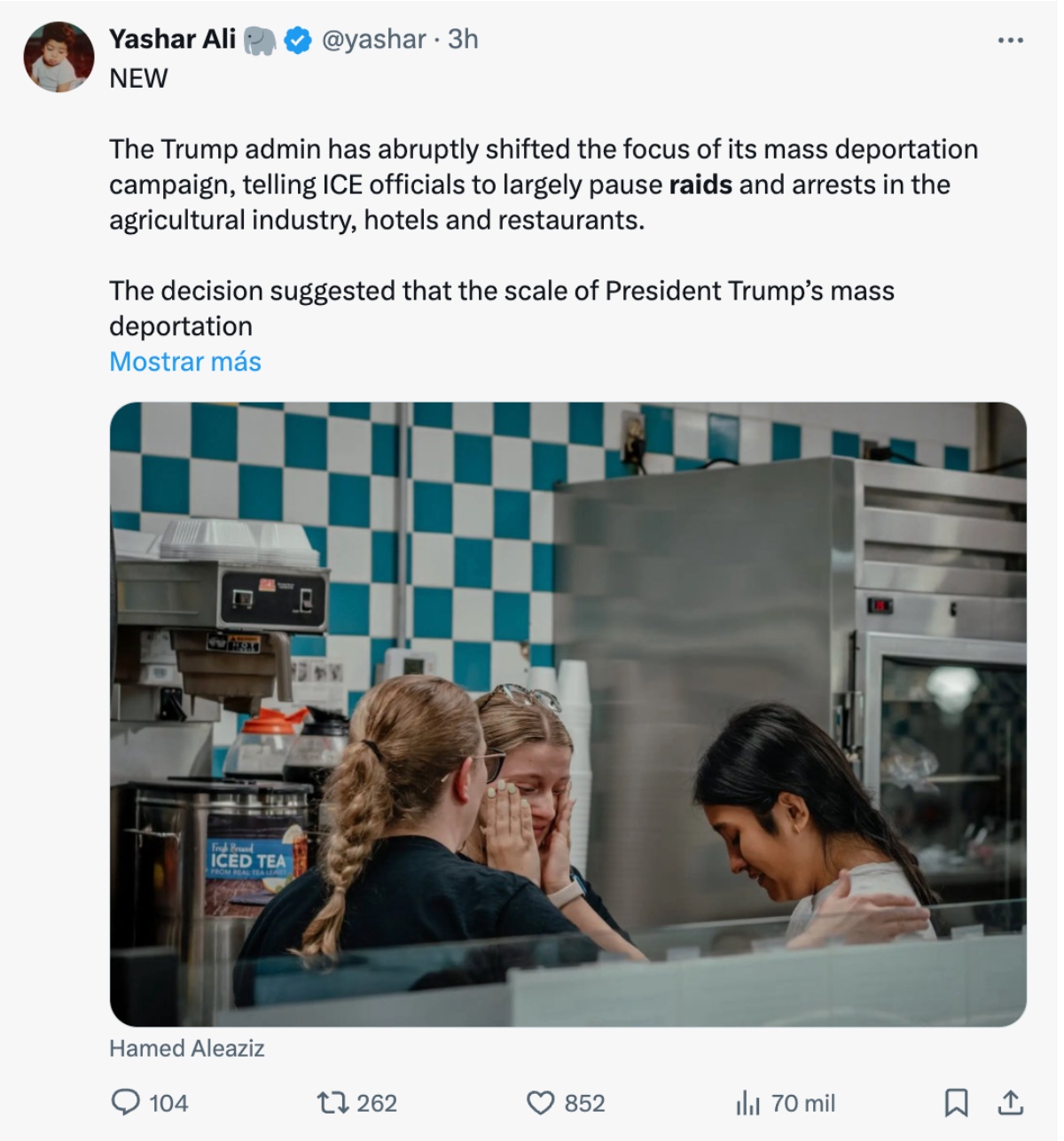Share the tweet with the upload arrow icon

pos(1011,1102)
